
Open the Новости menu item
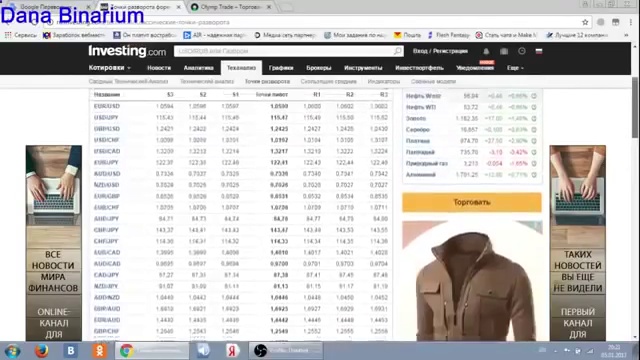(x=159, y=68)
